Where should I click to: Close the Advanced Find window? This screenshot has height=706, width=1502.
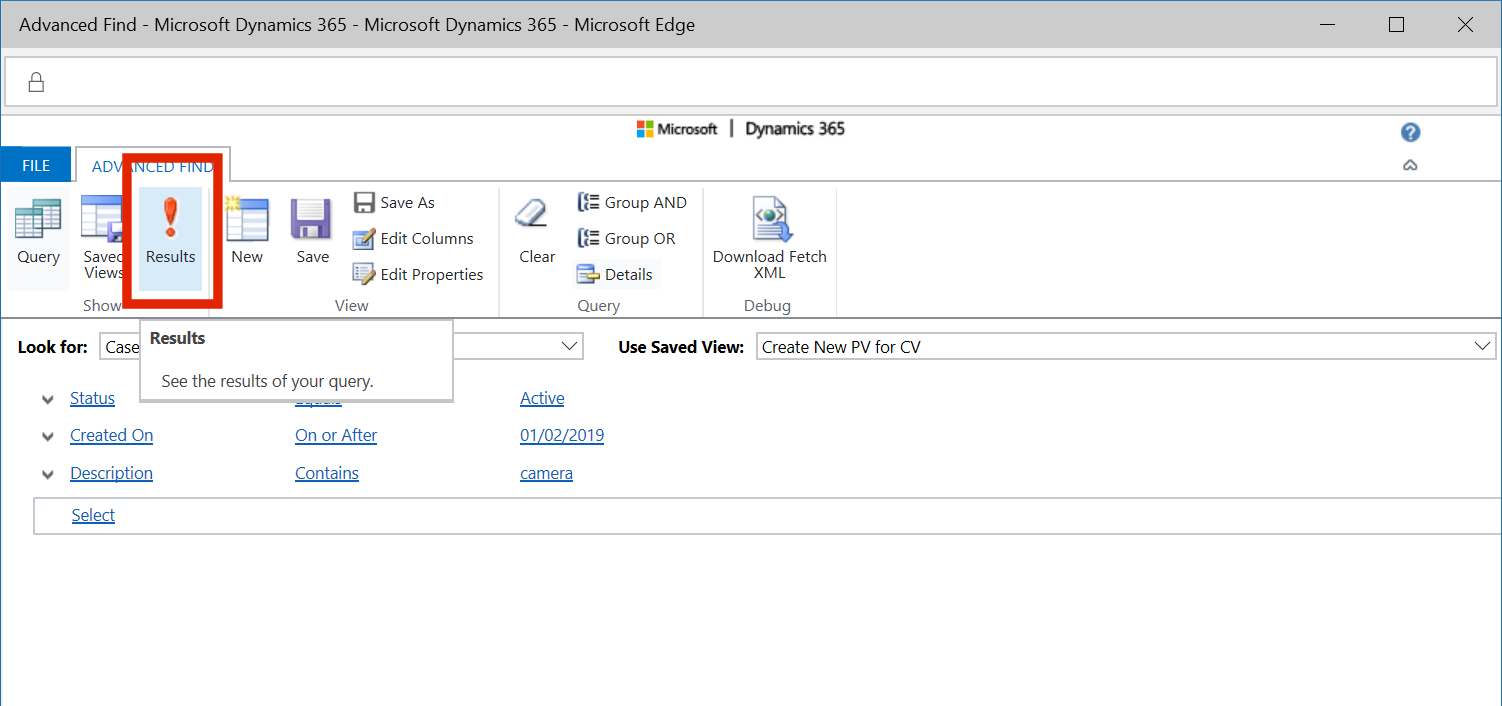coord(1465,25)
